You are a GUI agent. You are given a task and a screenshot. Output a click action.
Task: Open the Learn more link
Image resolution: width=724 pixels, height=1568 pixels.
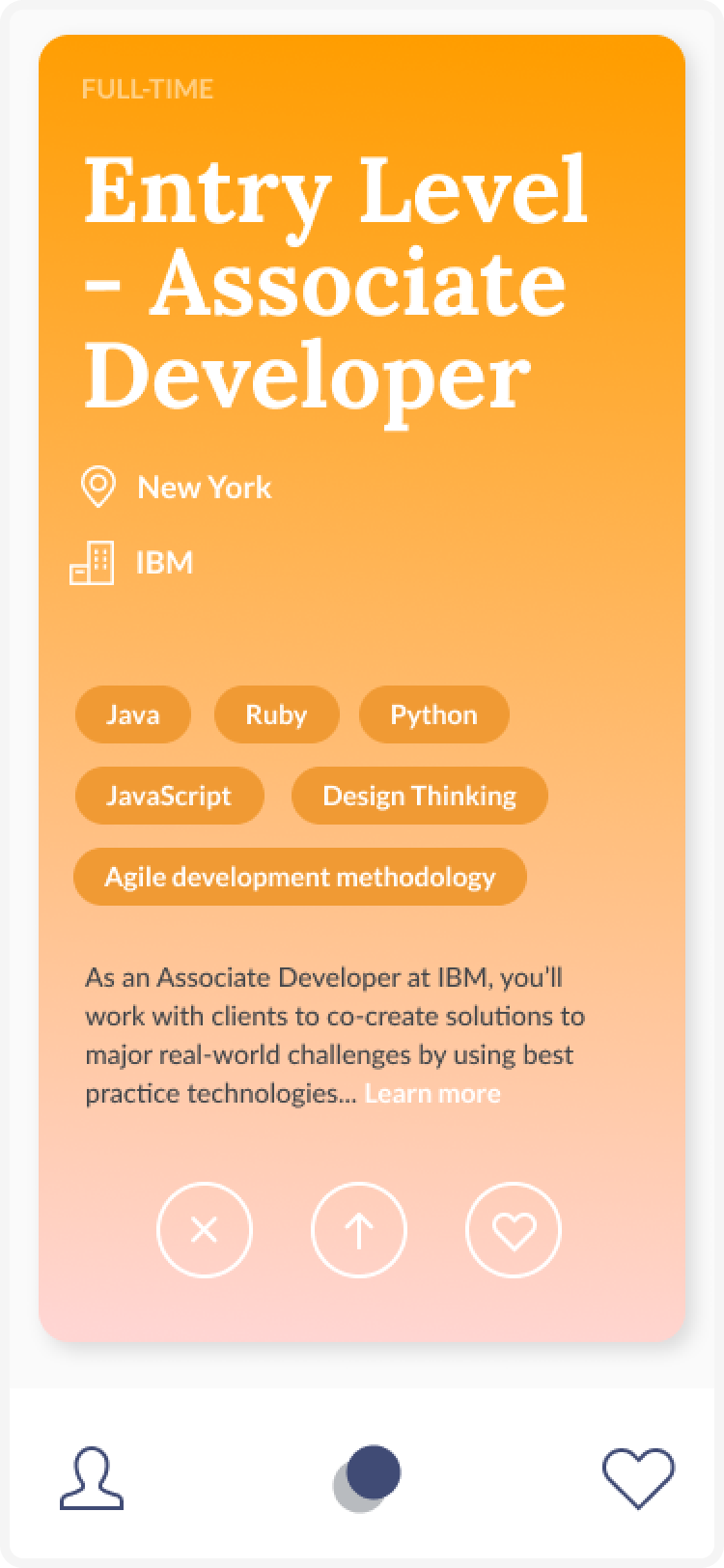(x=432, y=1094)
